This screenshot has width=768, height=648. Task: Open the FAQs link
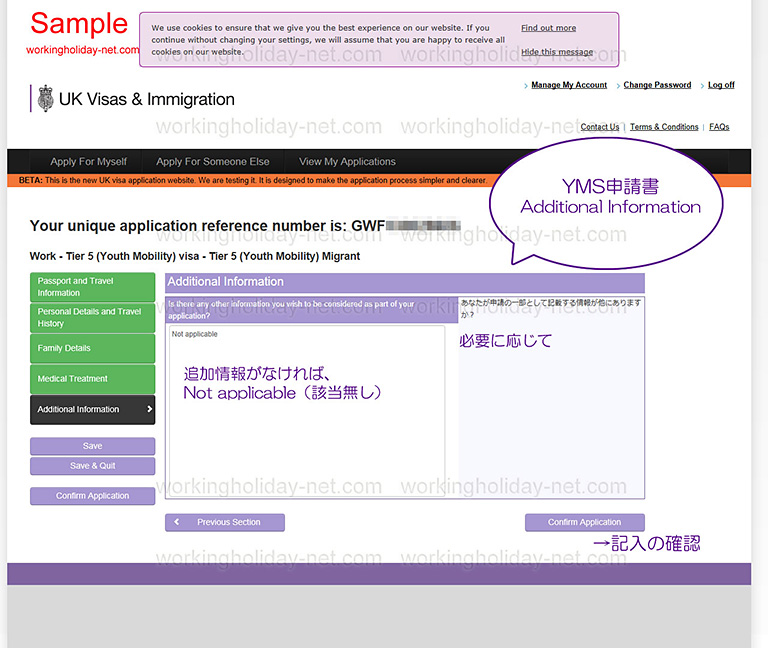[719, 127]
